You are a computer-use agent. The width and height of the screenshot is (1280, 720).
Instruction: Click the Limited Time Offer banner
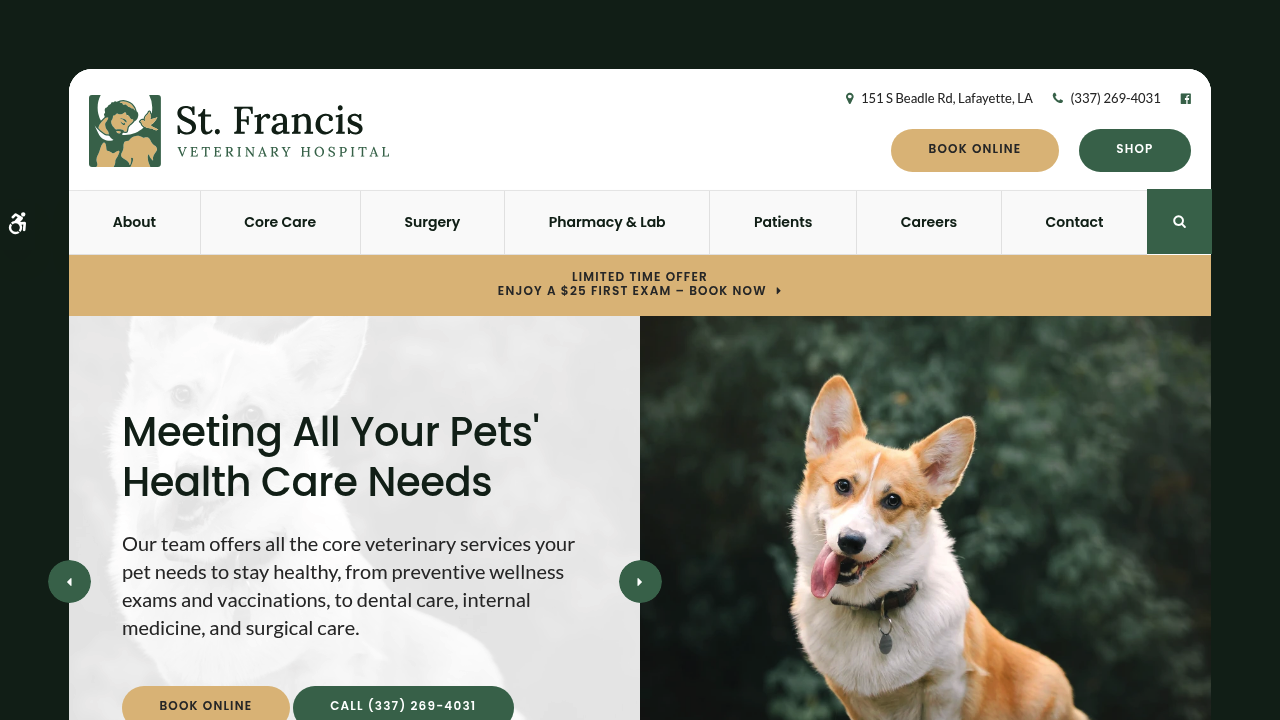pyautogui.click(x=640, y=285)
